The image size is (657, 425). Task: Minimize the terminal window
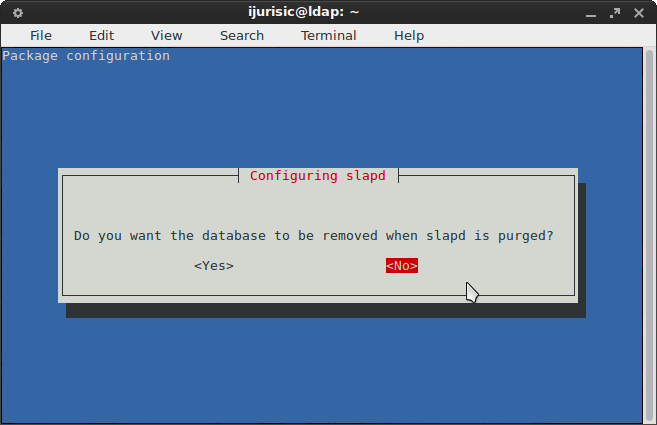(x=591, y=14)
